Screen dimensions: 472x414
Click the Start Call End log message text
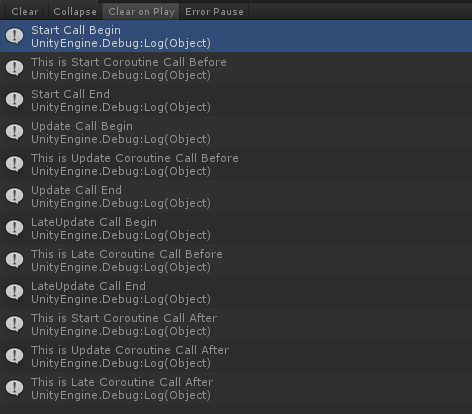click(70, 94)
